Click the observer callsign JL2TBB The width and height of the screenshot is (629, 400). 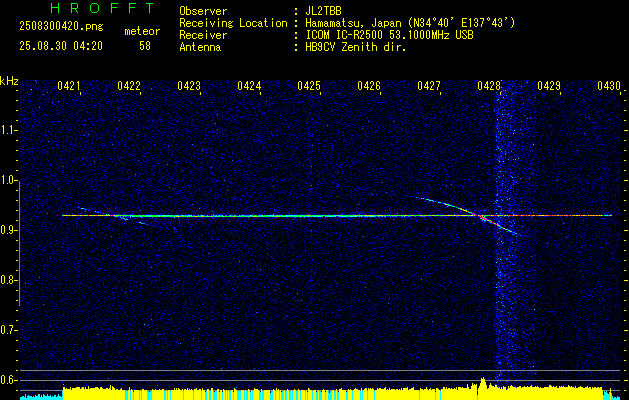click(323, 11)
